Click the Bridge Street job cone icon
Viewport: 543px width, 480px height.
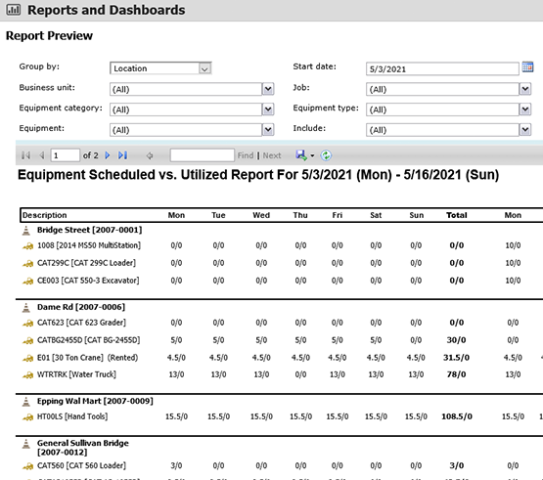[x=26, y=230]
